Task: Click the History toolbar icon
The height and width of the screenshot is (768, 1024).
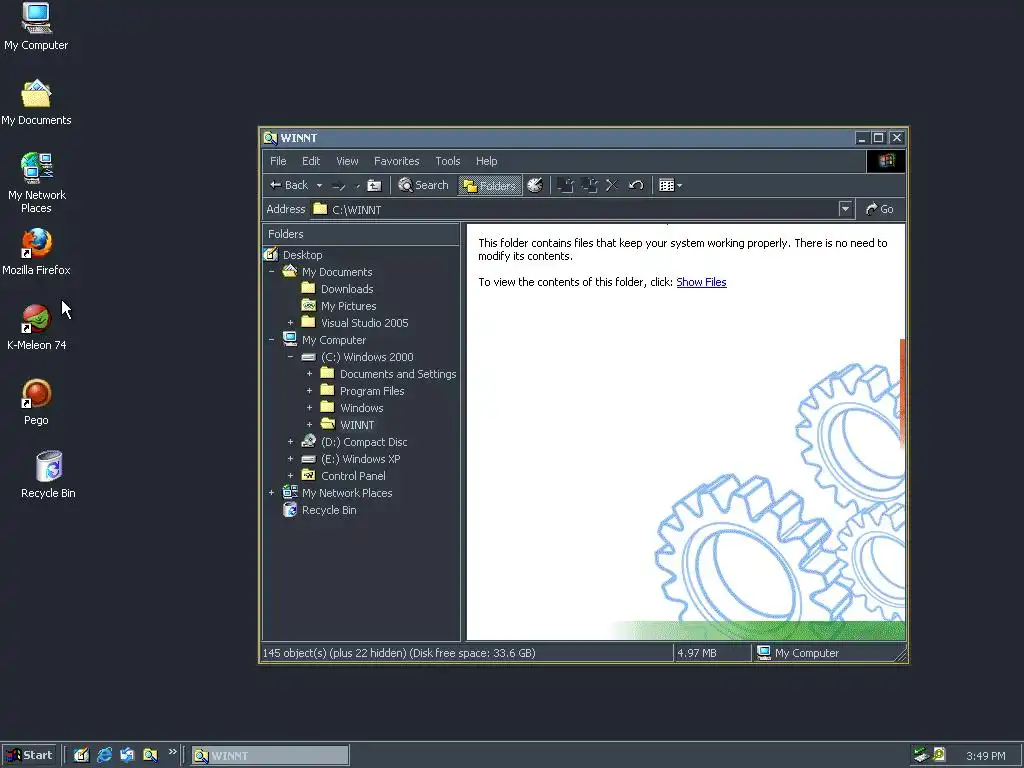Action: pyautogui.click(x=535, y=185)
